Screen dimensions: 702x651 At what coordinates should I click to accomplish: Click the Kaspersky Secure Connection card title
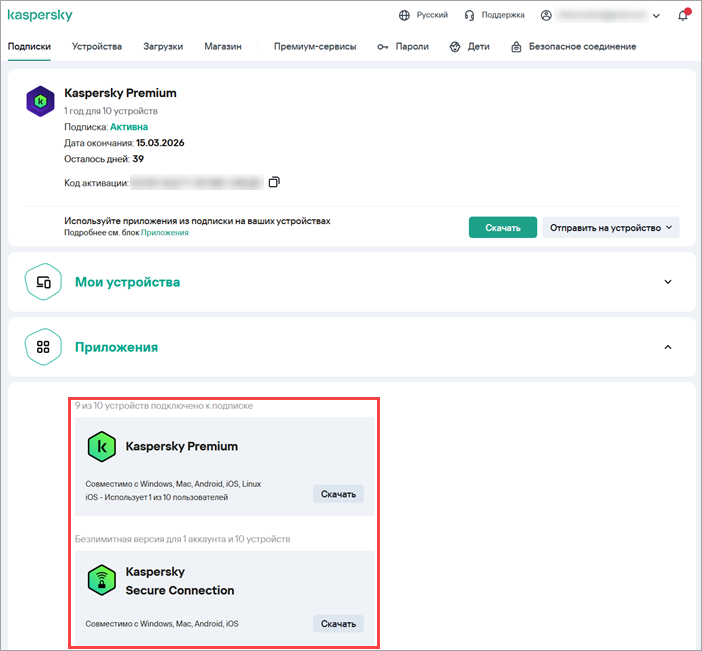click(x=180, y=581)
